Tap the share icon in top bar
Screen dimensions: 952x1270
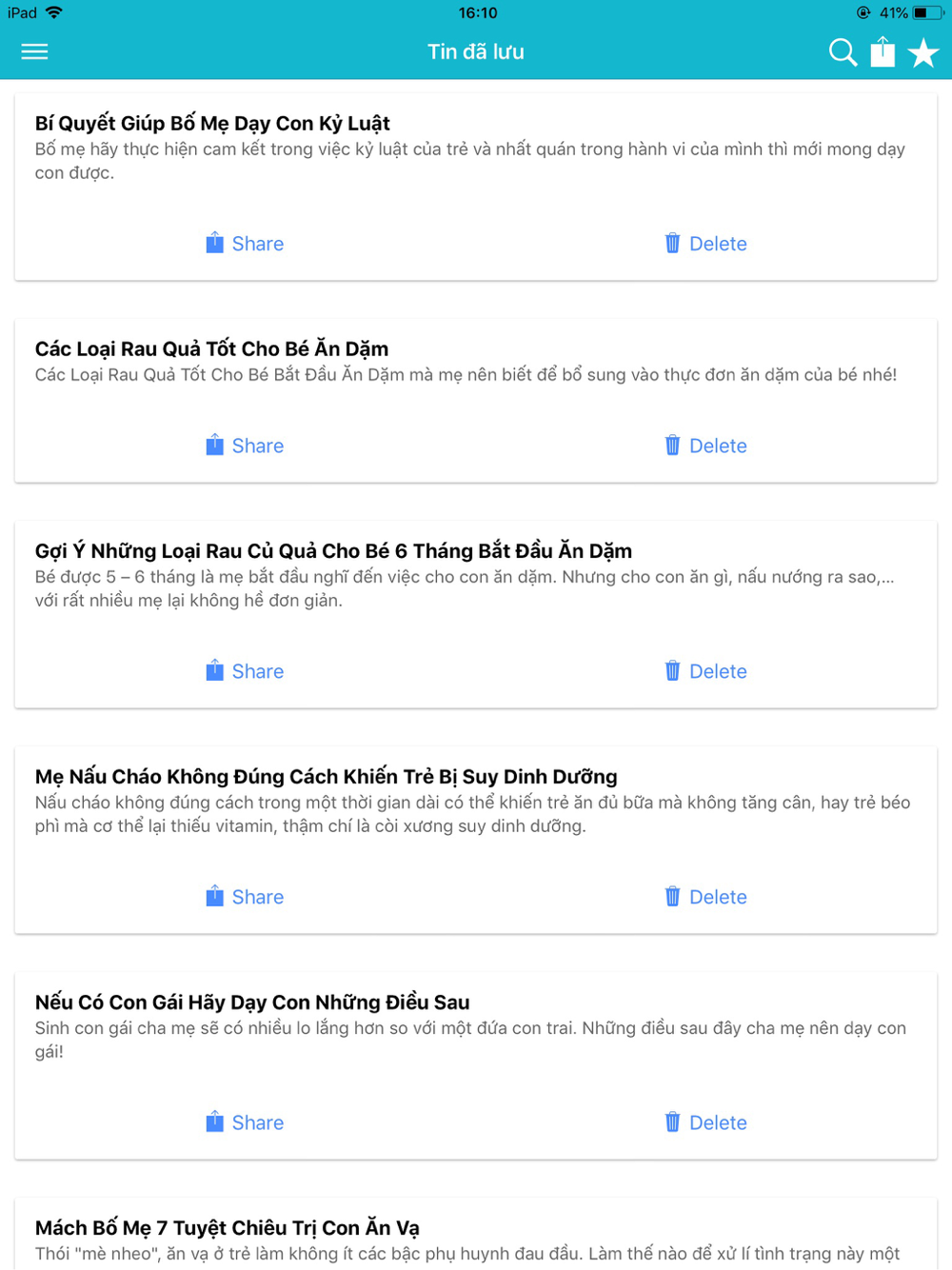(883, 51)
